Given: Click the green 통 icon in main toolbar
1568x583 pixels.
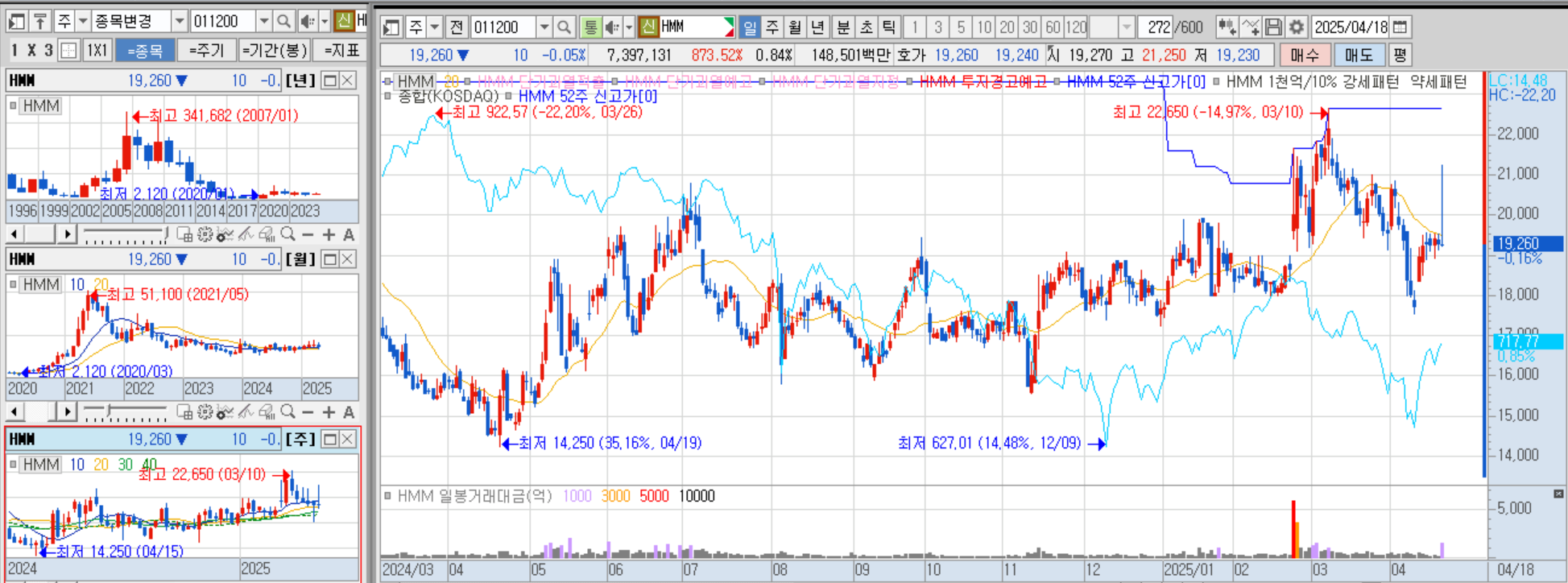Looking at the screenshot, I should tap(591, 27).
